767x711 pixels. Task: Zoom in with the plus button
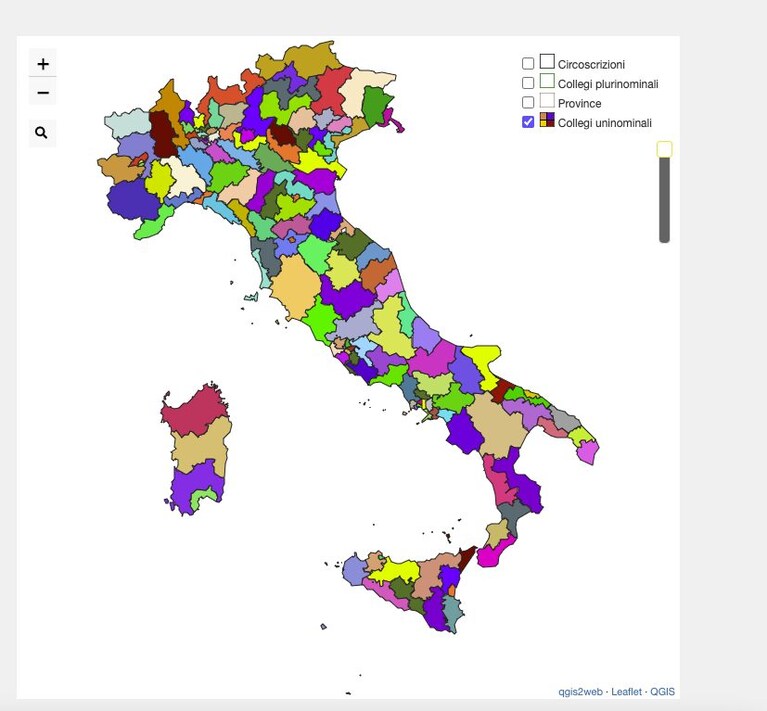pos(43,64)
